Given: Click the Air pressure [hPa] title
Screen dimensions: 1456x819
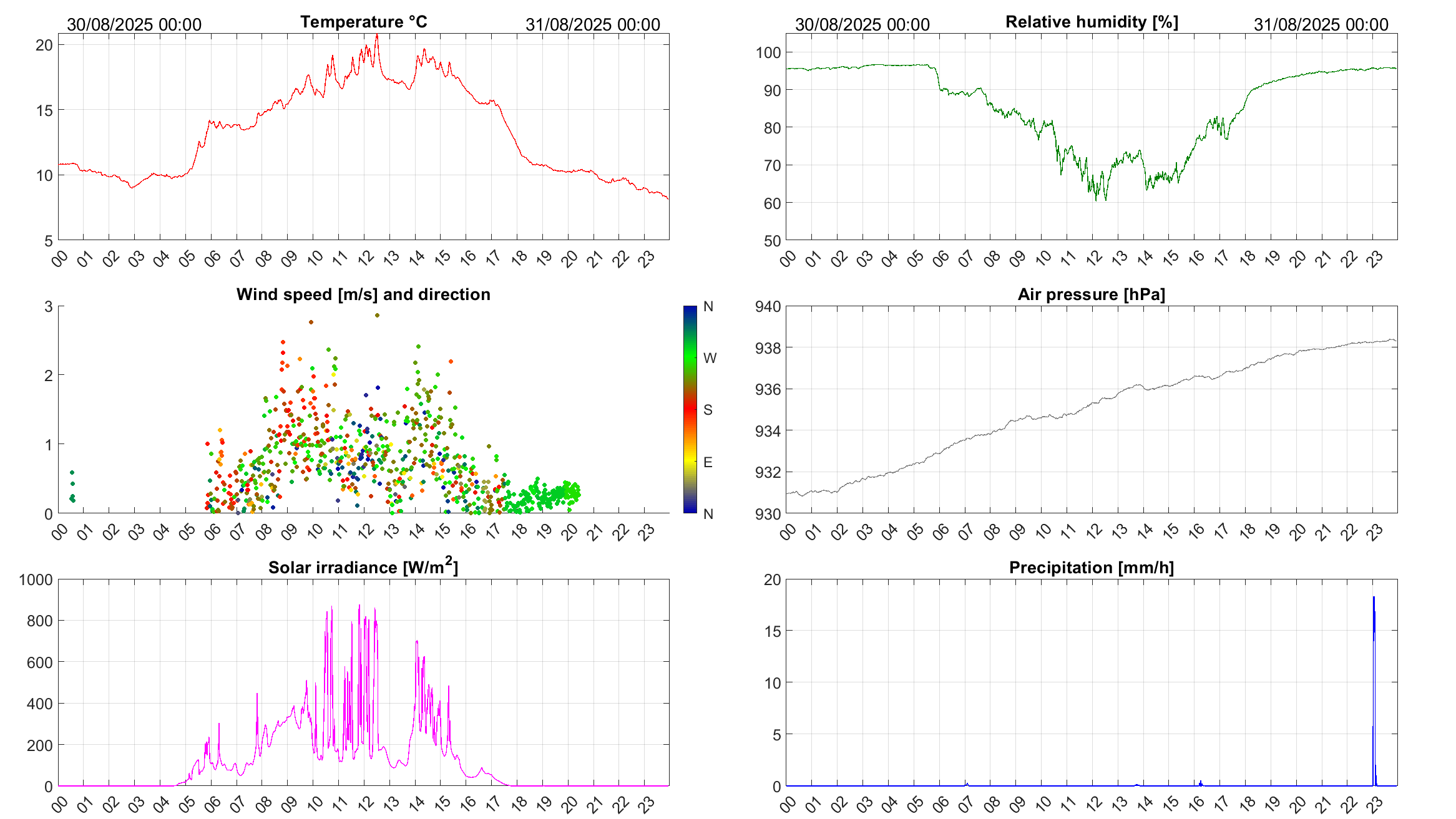Looking at the screenshot, I should tap(1091, 294).
